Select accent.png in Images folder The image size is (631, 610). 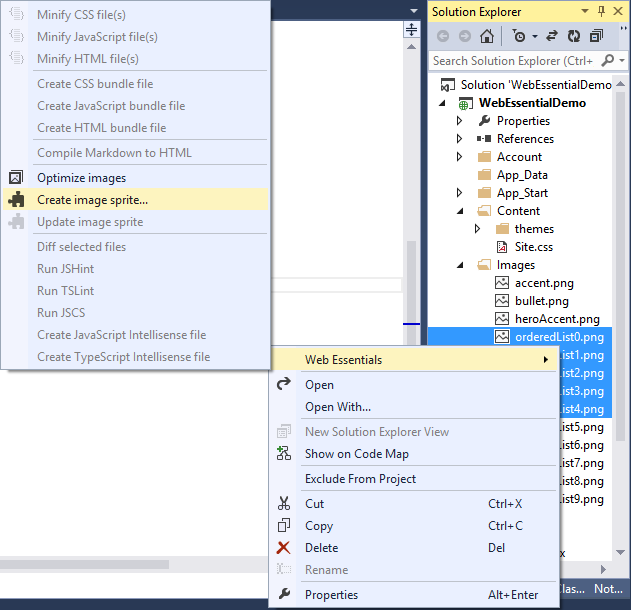pyautogui.click(x=544, y=283)
